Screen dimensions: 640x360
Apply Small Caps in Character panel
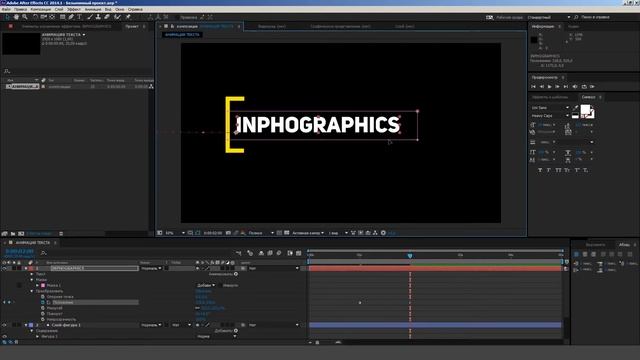click(567, 170)
